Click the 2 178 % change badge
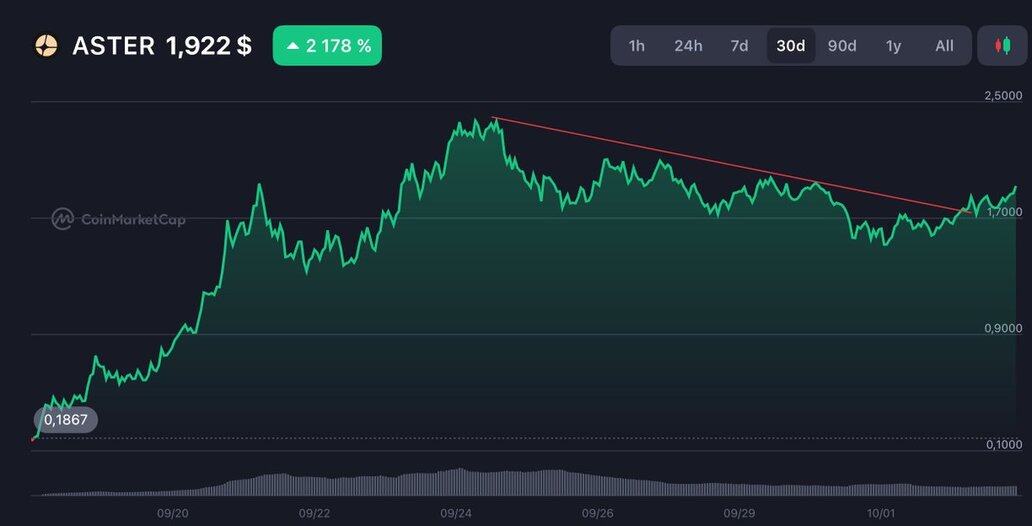The image size is (1032, 526). click(327, 46)
